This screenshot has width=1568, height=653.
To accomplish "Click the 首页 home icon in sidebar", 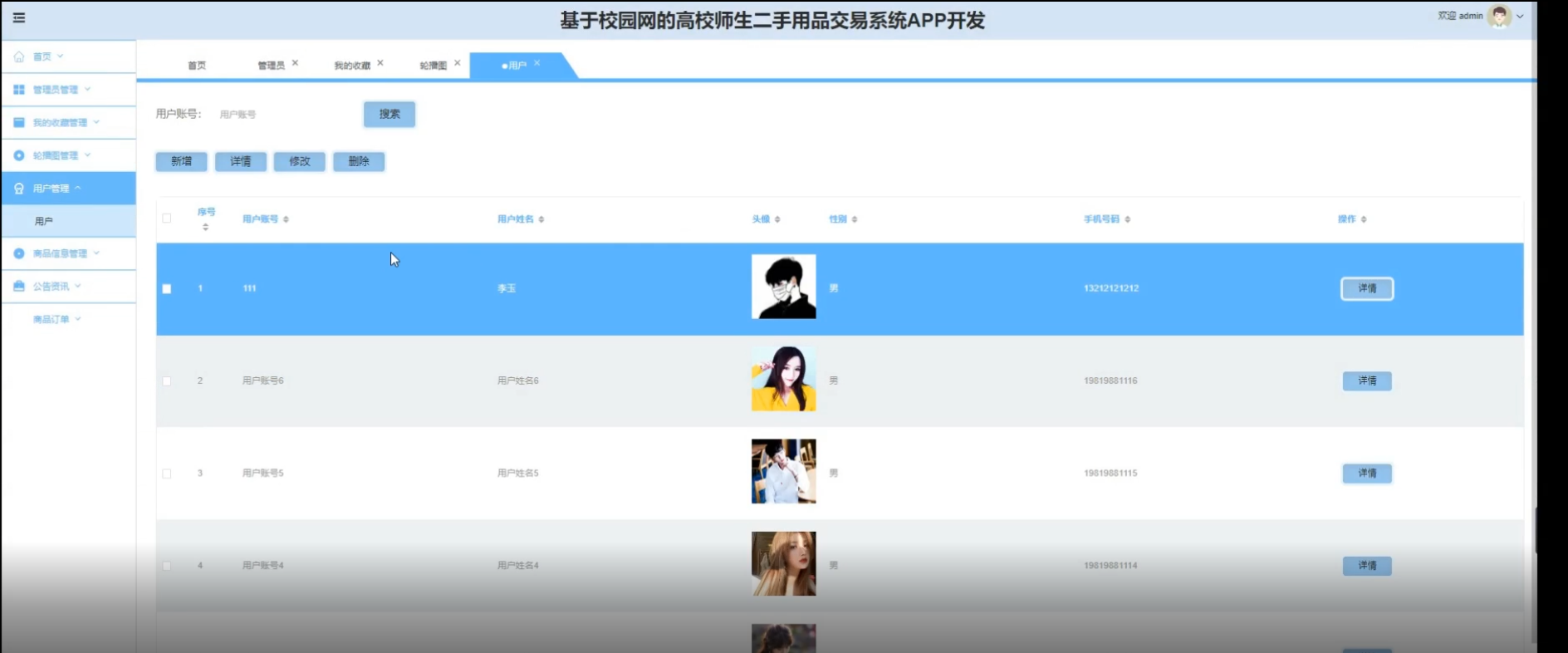I will 19,56.
